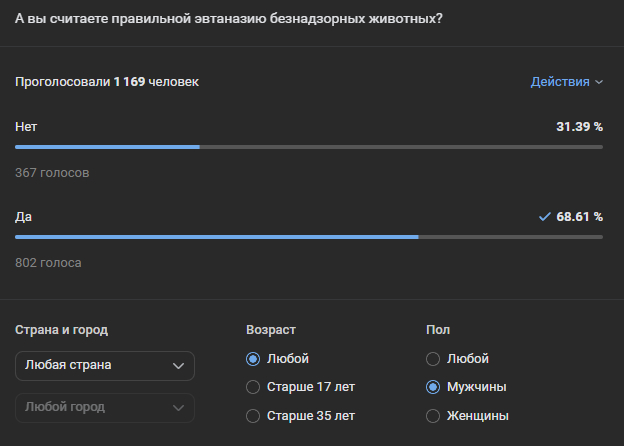This screenshot has width=624, height=446.
Task: Open the 802 голоса voter list
Action: click(x=48, y=263)
